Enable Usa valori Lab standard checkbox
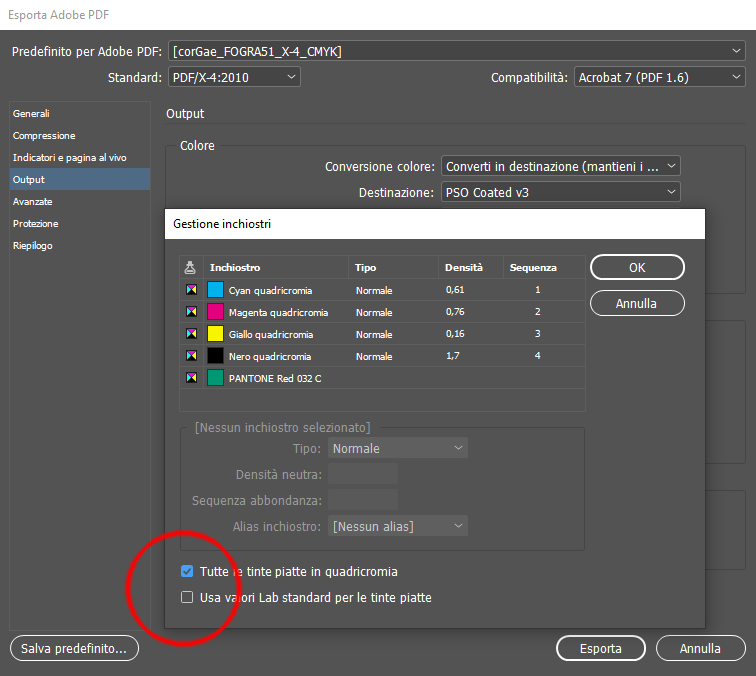This screenshot has width=756, height=676. pos(187,597)
